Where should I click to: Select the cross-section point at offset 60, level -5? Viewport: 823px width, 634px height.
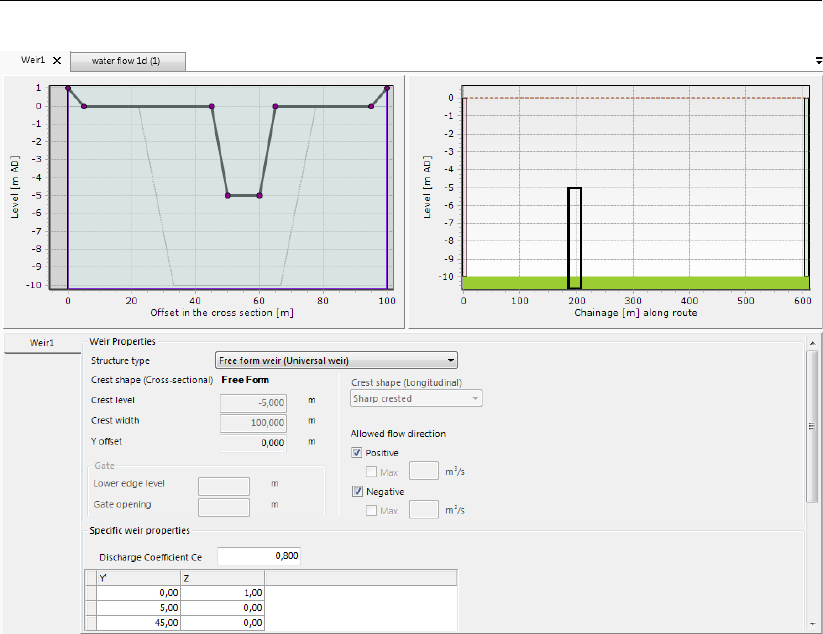coord(259,196)
